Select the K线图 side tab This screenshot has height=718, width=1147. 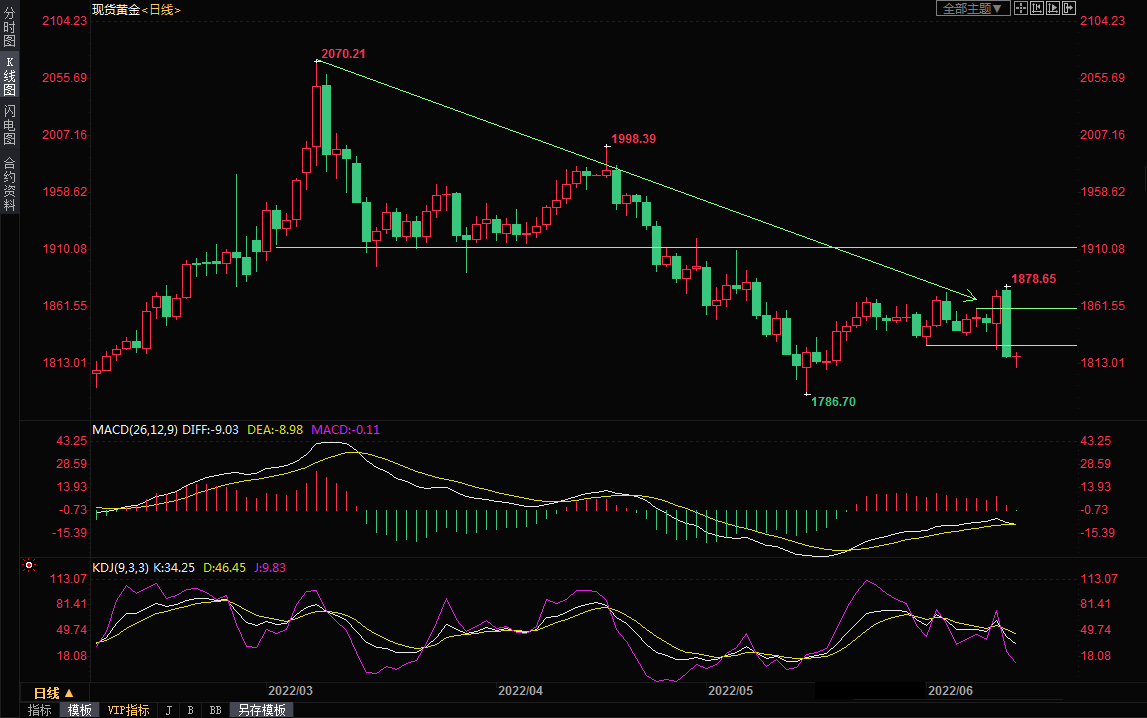pyautogui.click(x=9, y=76)
